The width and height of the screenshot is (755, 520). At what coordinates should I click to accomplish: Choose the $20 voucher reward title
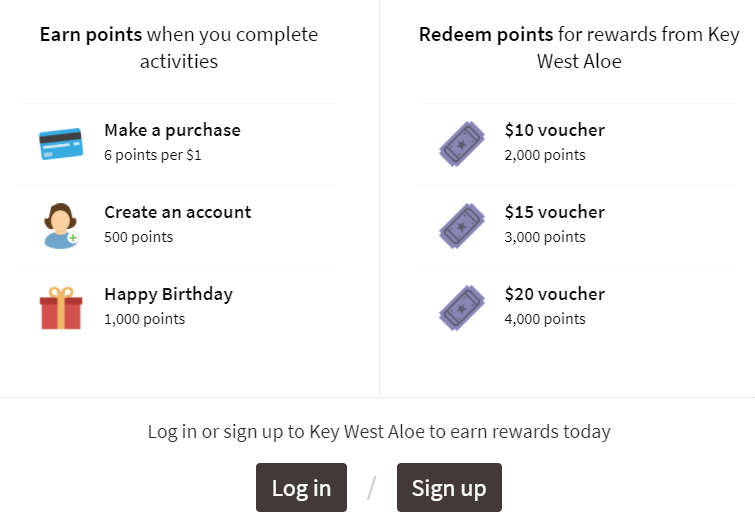pos(554,294)
